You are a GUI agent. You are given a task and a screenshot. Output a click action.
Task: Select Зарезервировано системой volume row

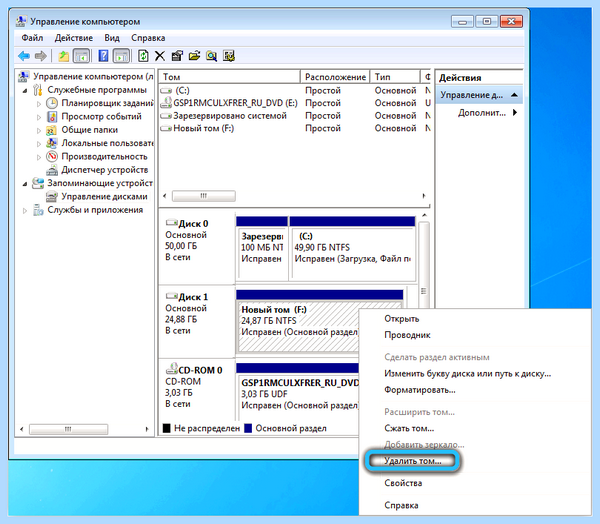(x=295, y=116)
